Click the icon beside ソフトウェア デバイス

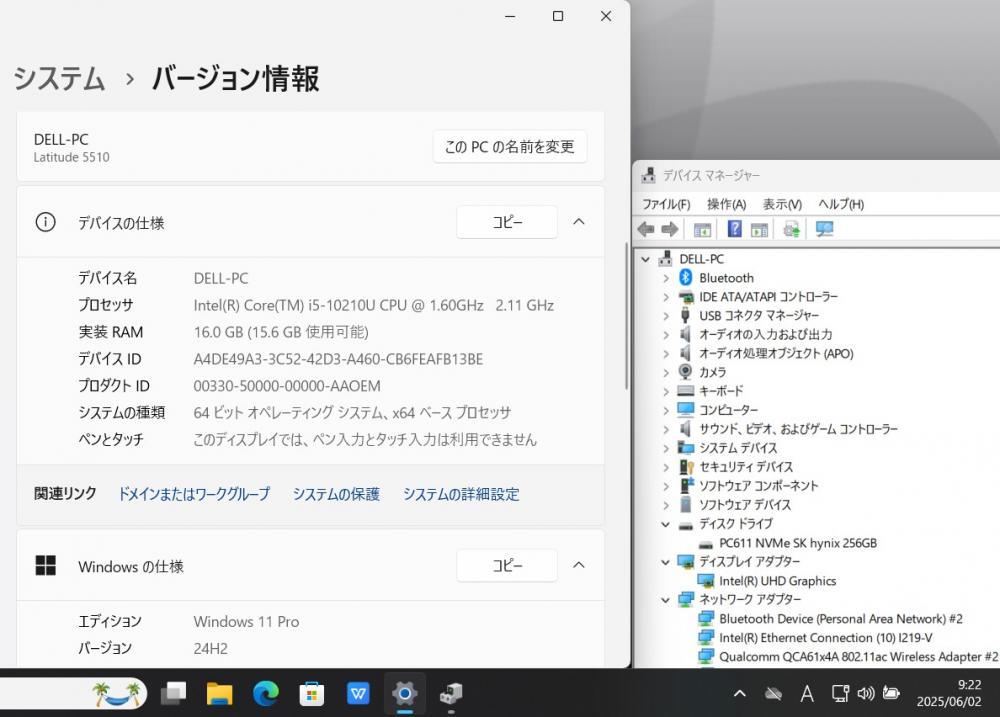tap(686, 505)
